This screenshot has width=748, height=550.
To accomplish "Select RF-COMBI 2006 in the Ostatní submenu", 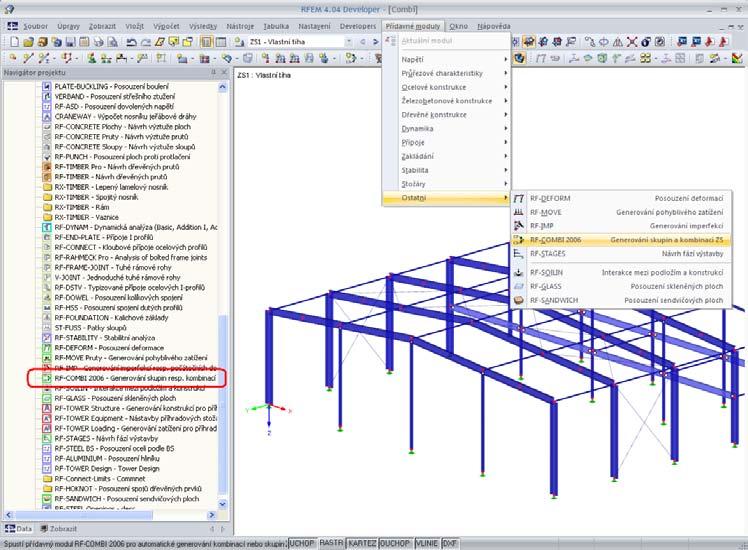I will tap(621, 240).
